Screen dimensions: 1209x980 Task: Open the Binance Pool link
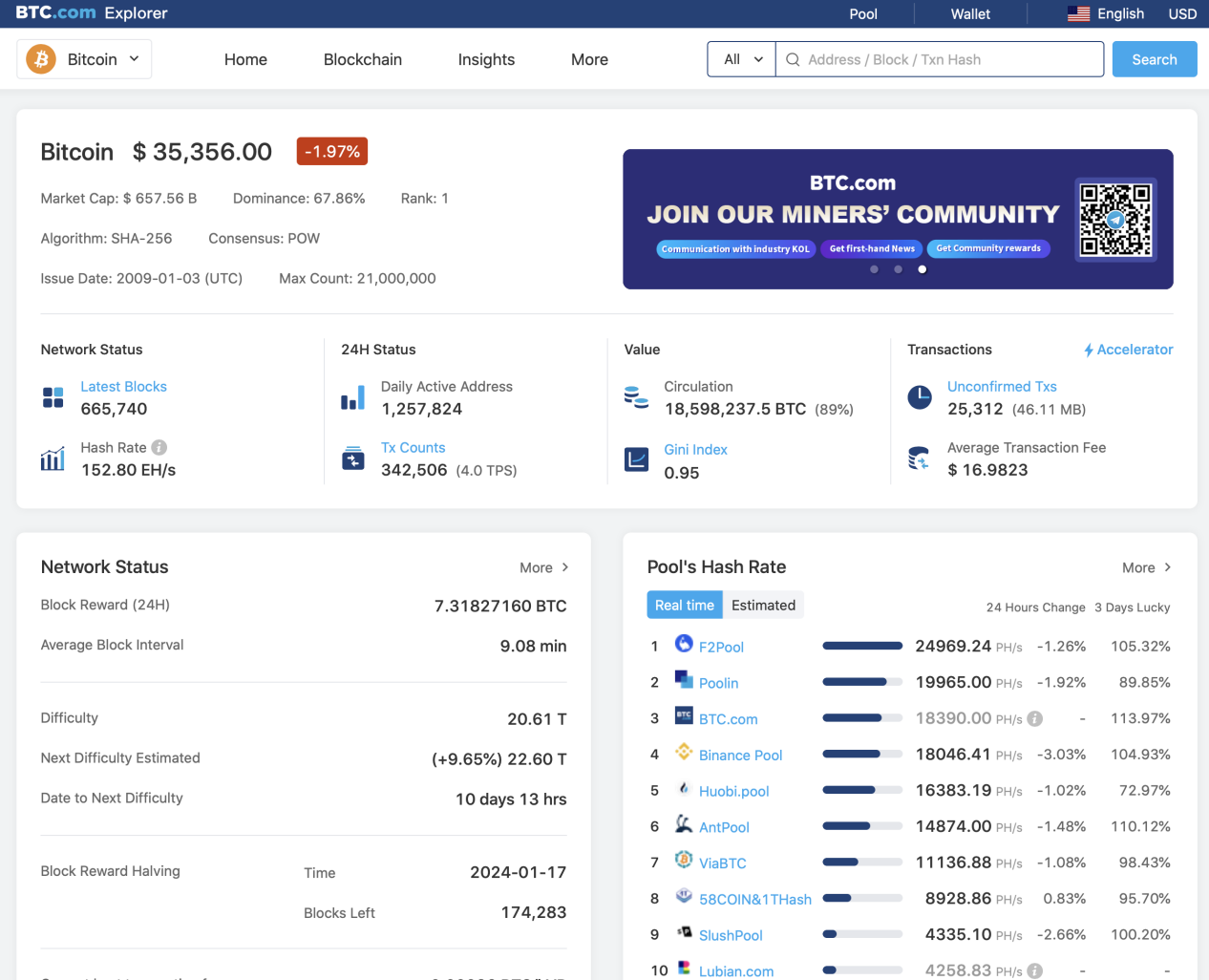740,756
